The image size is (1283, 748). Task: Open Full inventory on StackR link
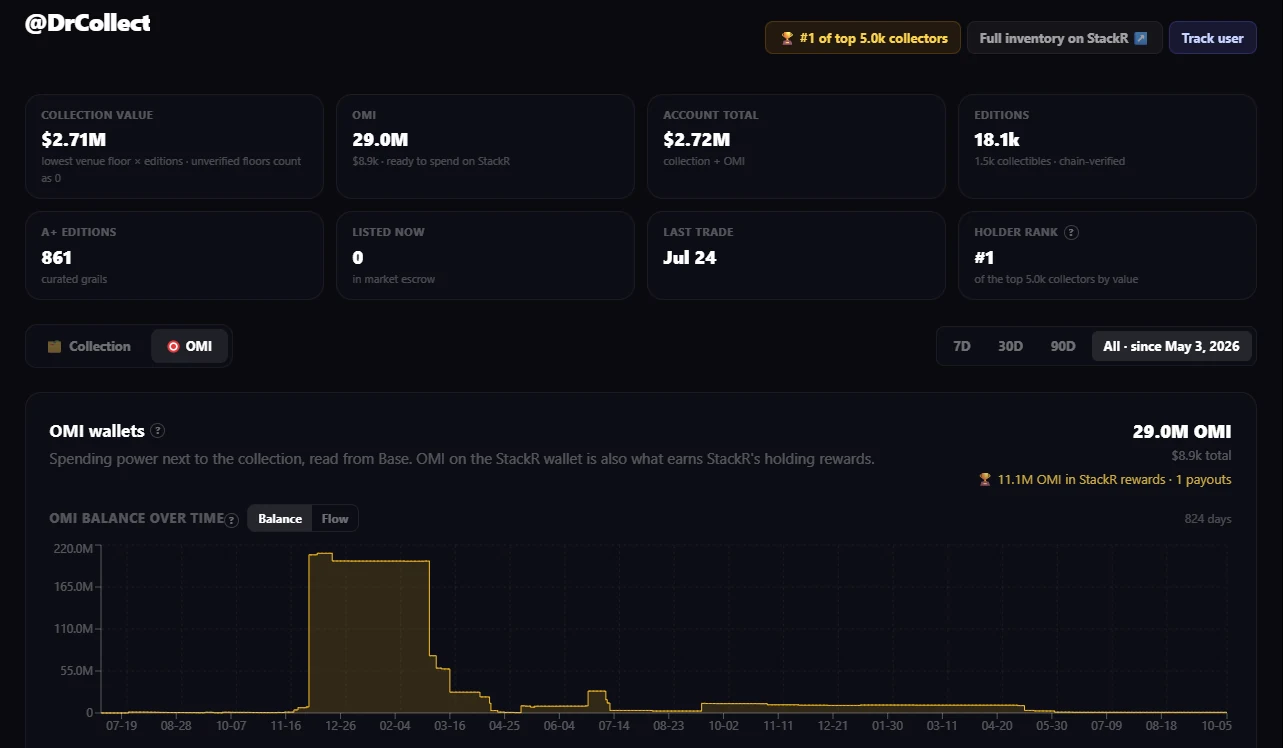tap(1064, 38)
